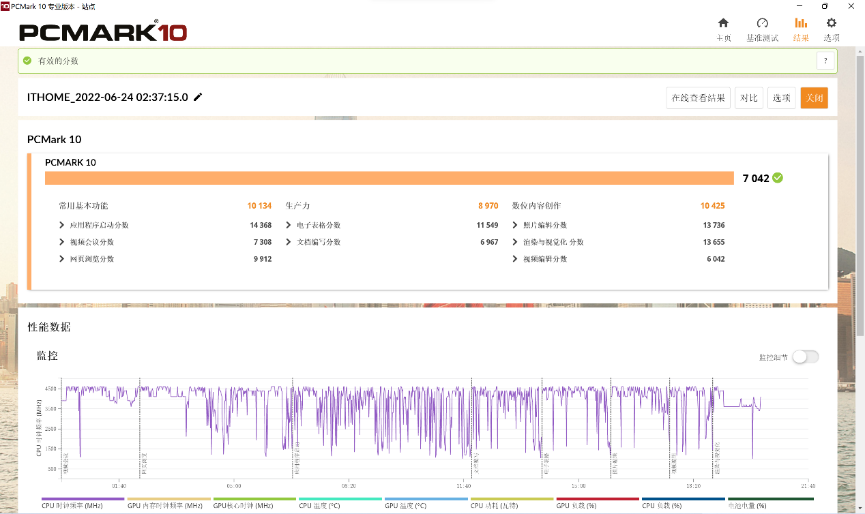Go to the Home (主页) tab icon
The width and height of the screenshot is (865, 514).
[x=723, y=23]
